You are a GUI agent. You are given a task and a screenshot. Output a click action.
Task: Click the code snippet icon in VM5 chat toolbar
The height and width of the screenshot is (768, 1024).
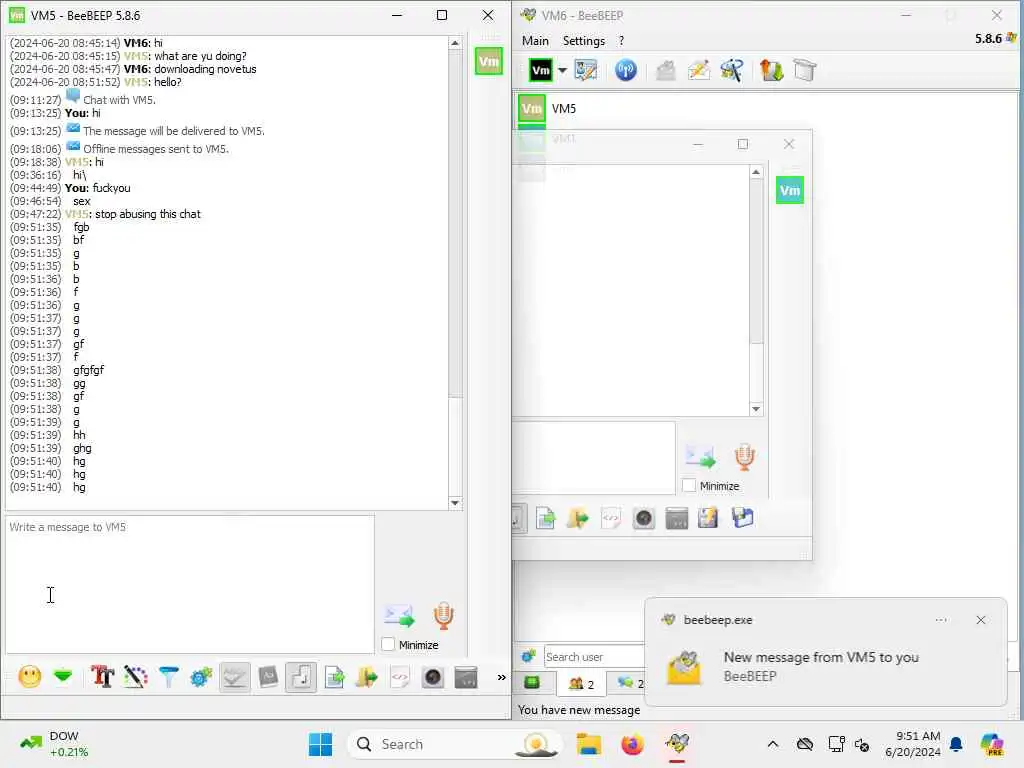pos(400,677)
